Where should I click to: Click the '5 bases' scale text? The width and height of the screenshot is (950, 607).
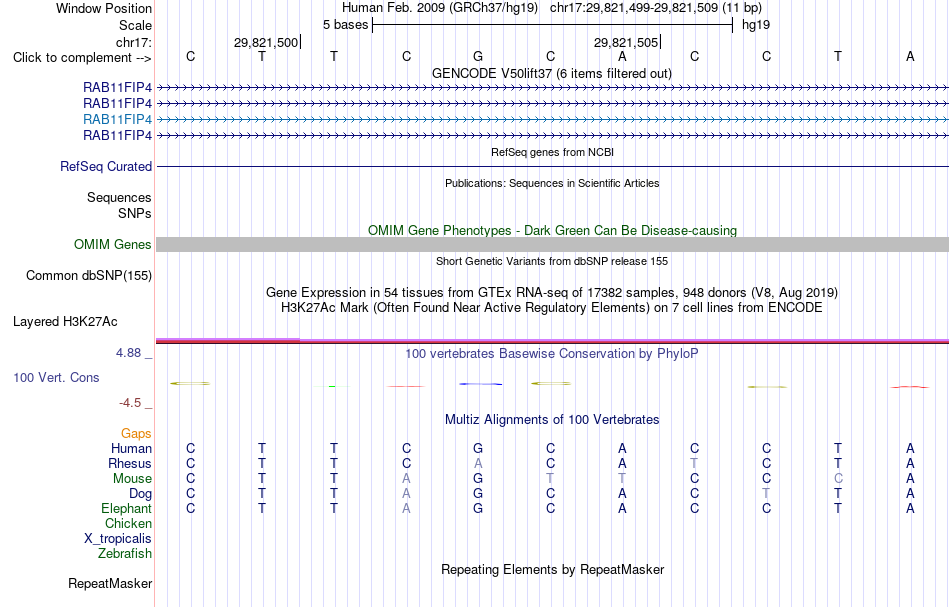[x=345, y=25]
